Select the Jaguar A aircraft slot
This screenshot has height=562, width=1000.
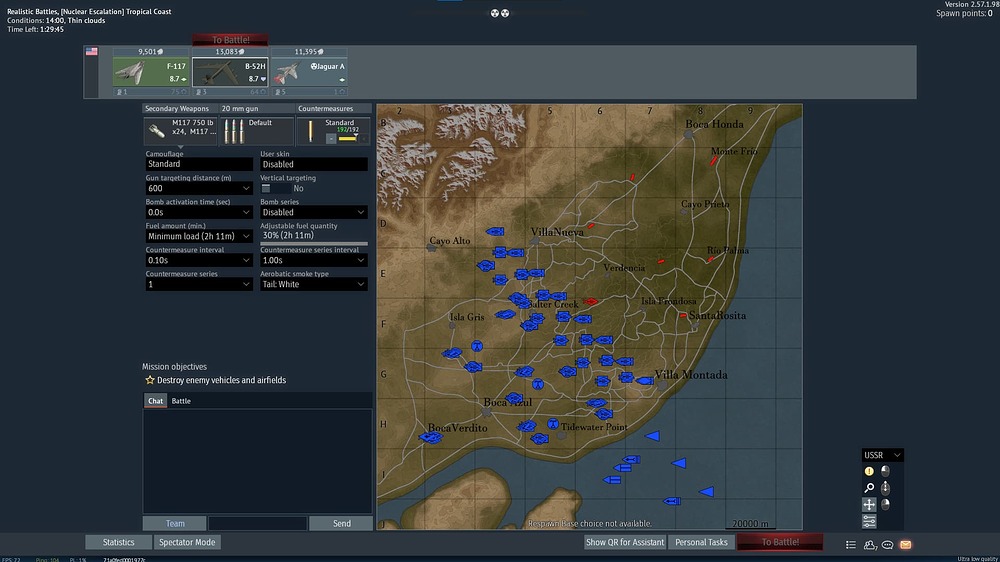pos(309,72)
